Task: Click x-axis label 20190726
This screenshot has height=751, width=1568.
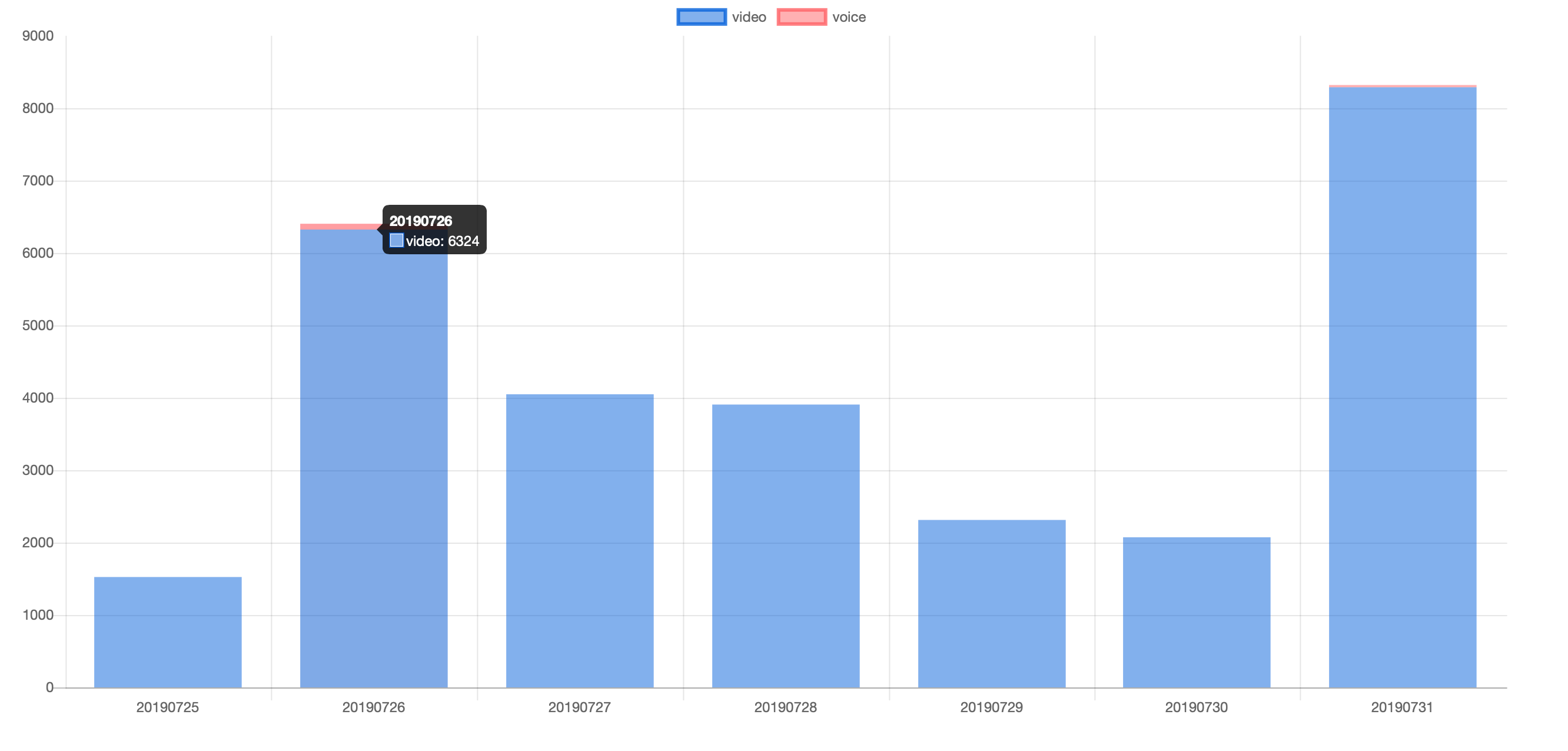Action: [373, 707]
